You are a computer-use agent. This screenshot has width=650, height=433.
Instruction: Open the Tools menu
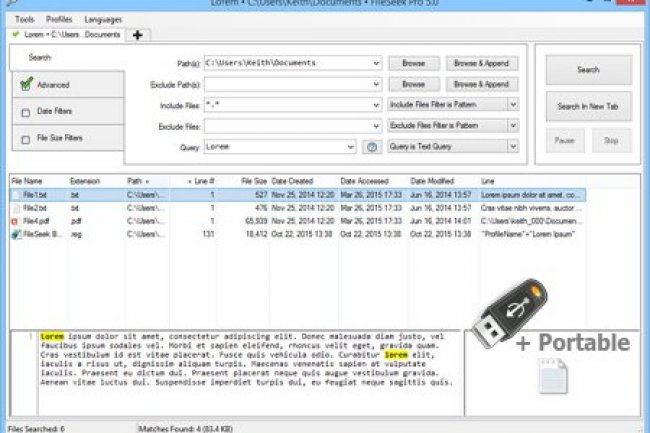[x=24, y=19]
